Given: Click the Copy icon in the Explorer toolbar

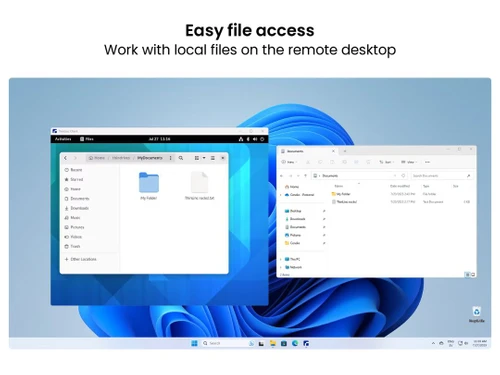Looking at the screenshot, I should point(320,162).
